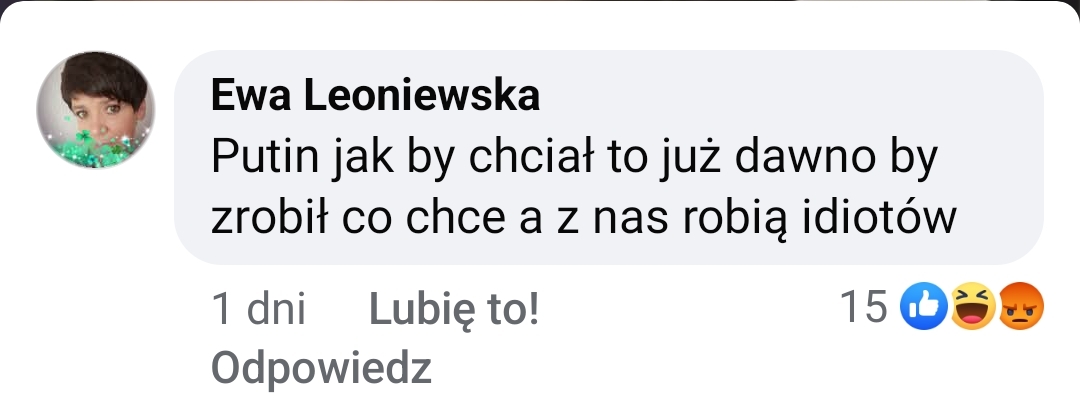Click the first name Ewa
This screenshot has height=402, width=1080.
pos(252,95)
